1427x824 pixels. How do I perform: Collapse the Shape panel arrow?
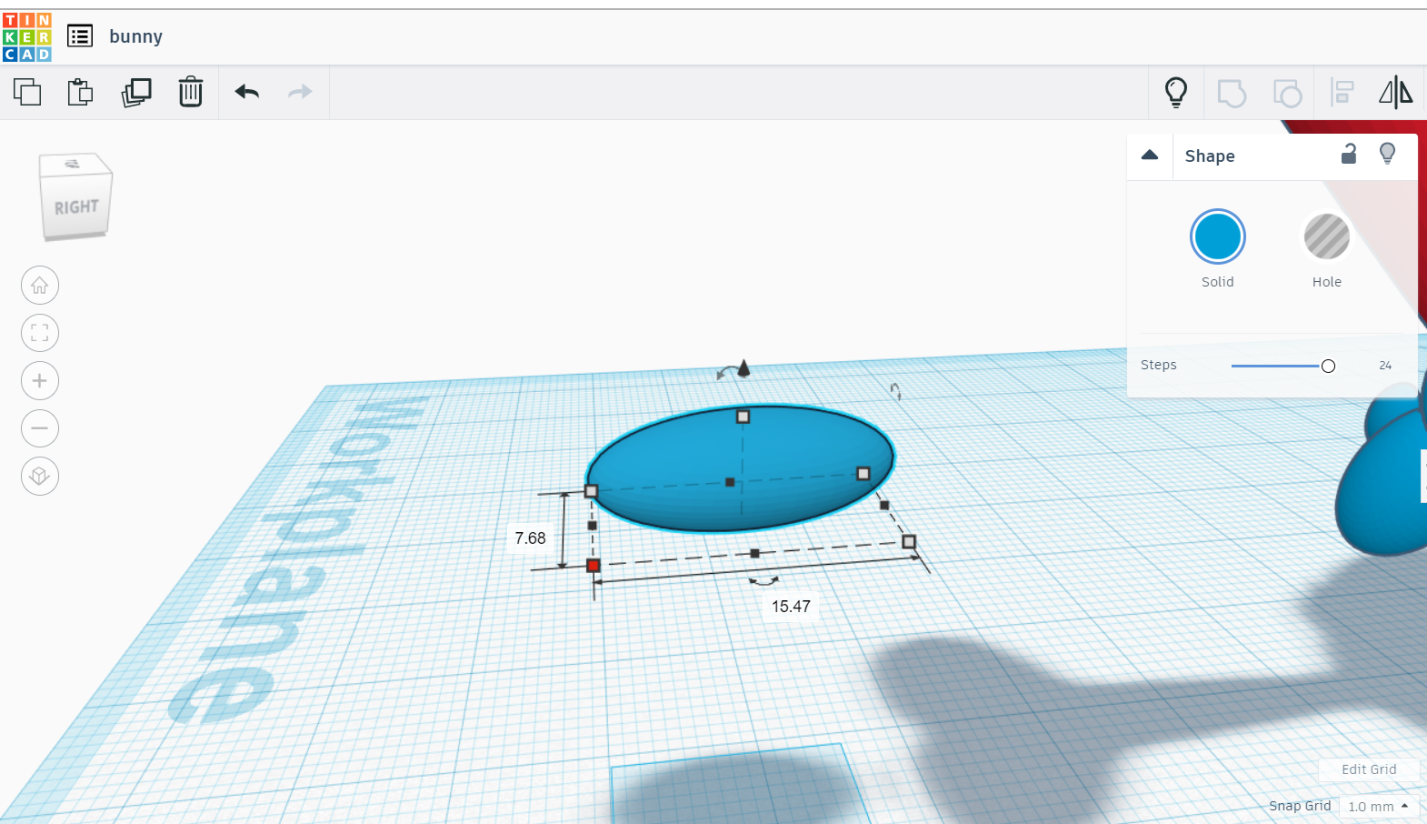point(1150,155)
